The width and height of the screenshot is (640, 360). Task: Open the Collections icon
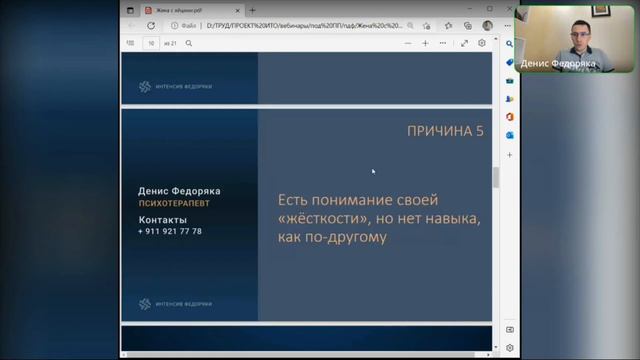468,26
